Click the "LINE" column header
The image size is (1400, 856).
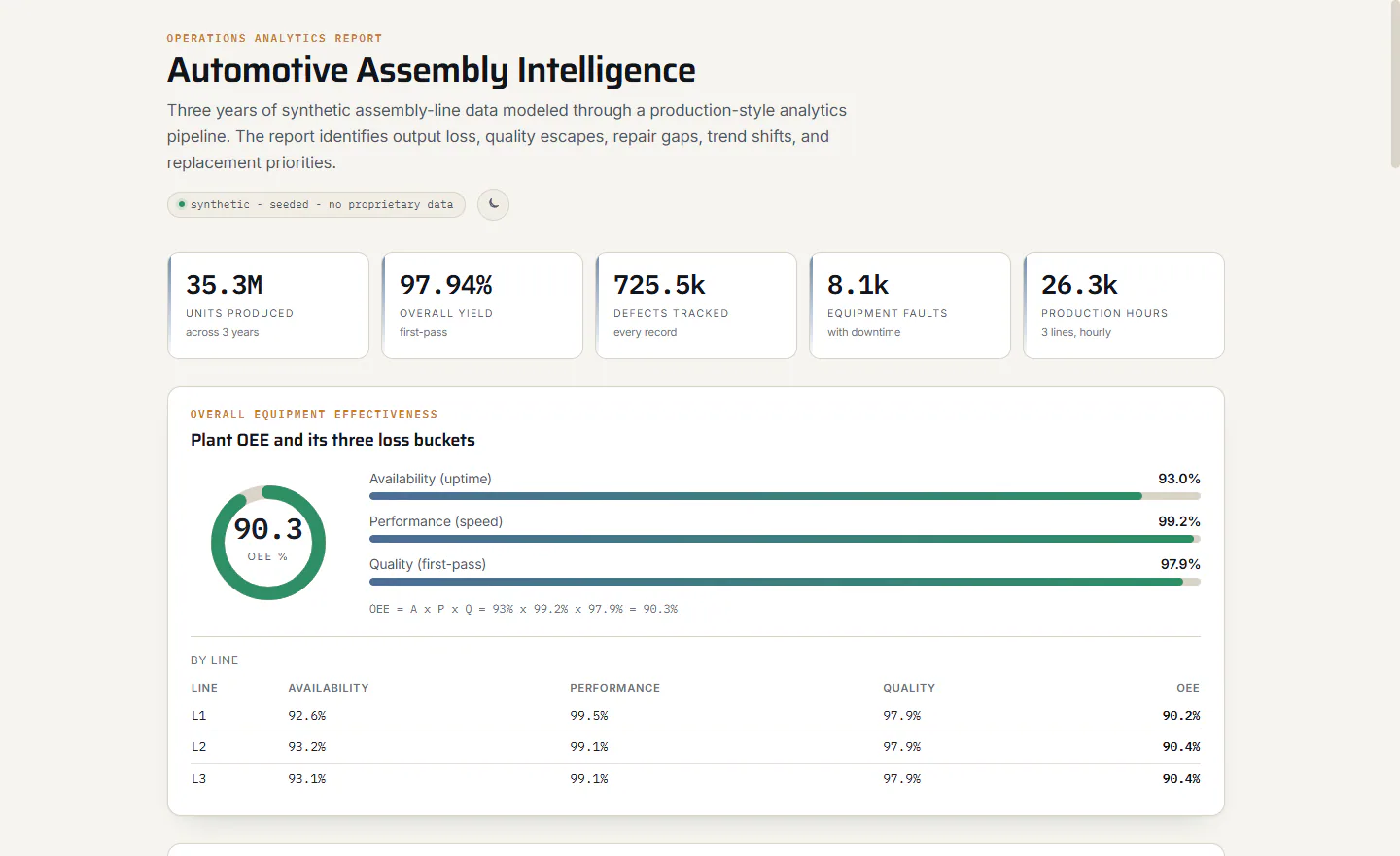[x=204, y=688]
